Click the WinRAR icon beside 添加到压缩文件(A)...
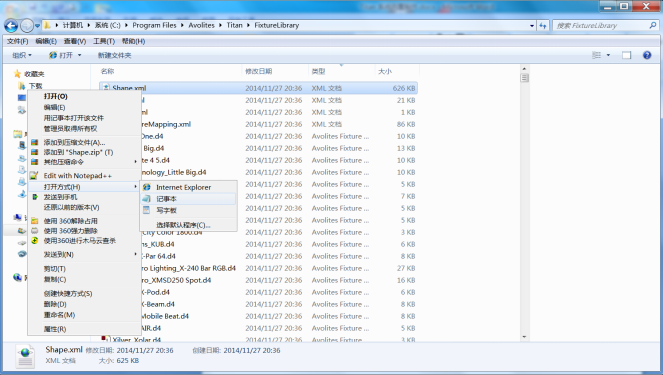The image size is (663, 375). (35, 142)
